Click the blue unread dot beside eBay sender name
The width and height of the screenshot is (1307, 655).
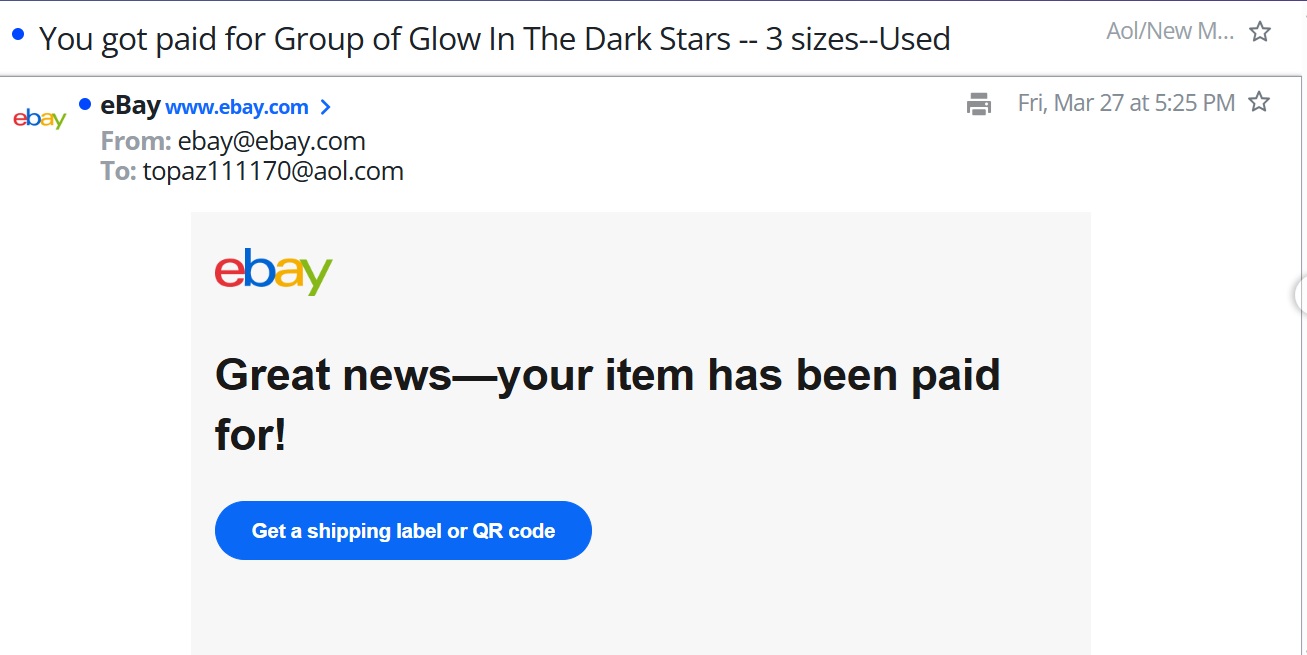(x=85, y=104)
